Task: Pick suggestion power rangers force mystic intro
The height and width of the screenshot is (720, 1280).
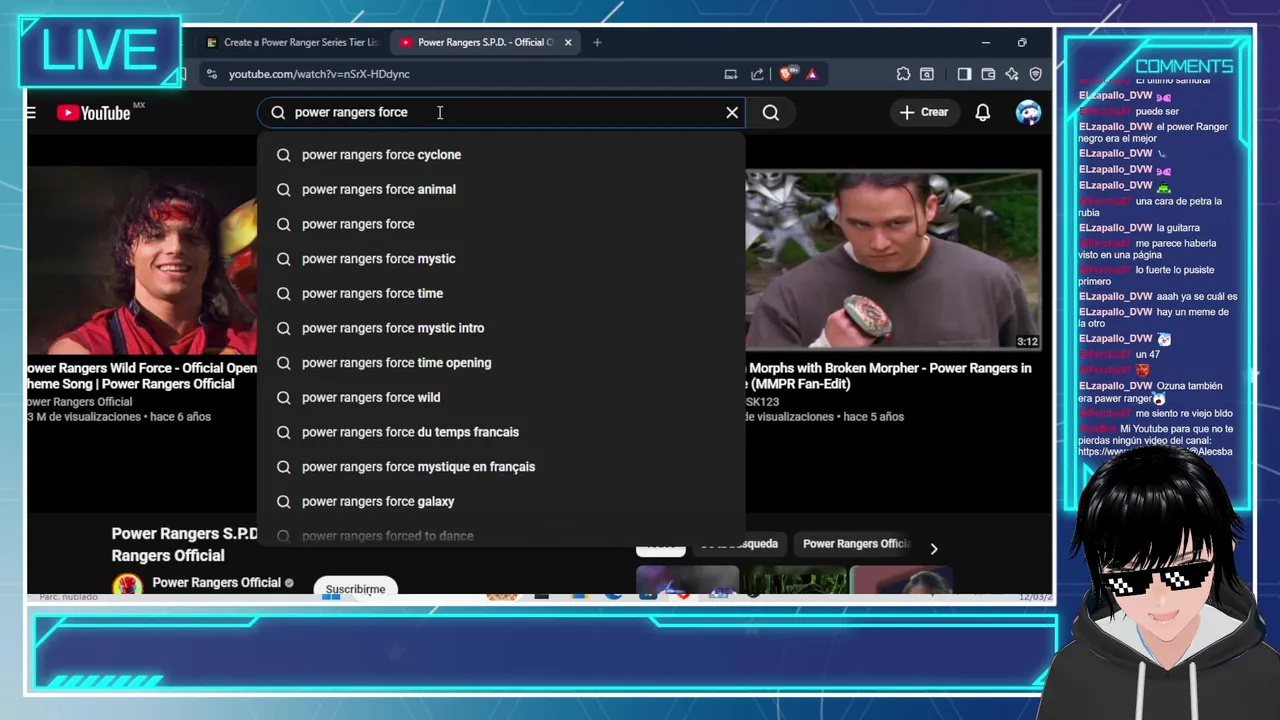Action: (501, 328)
